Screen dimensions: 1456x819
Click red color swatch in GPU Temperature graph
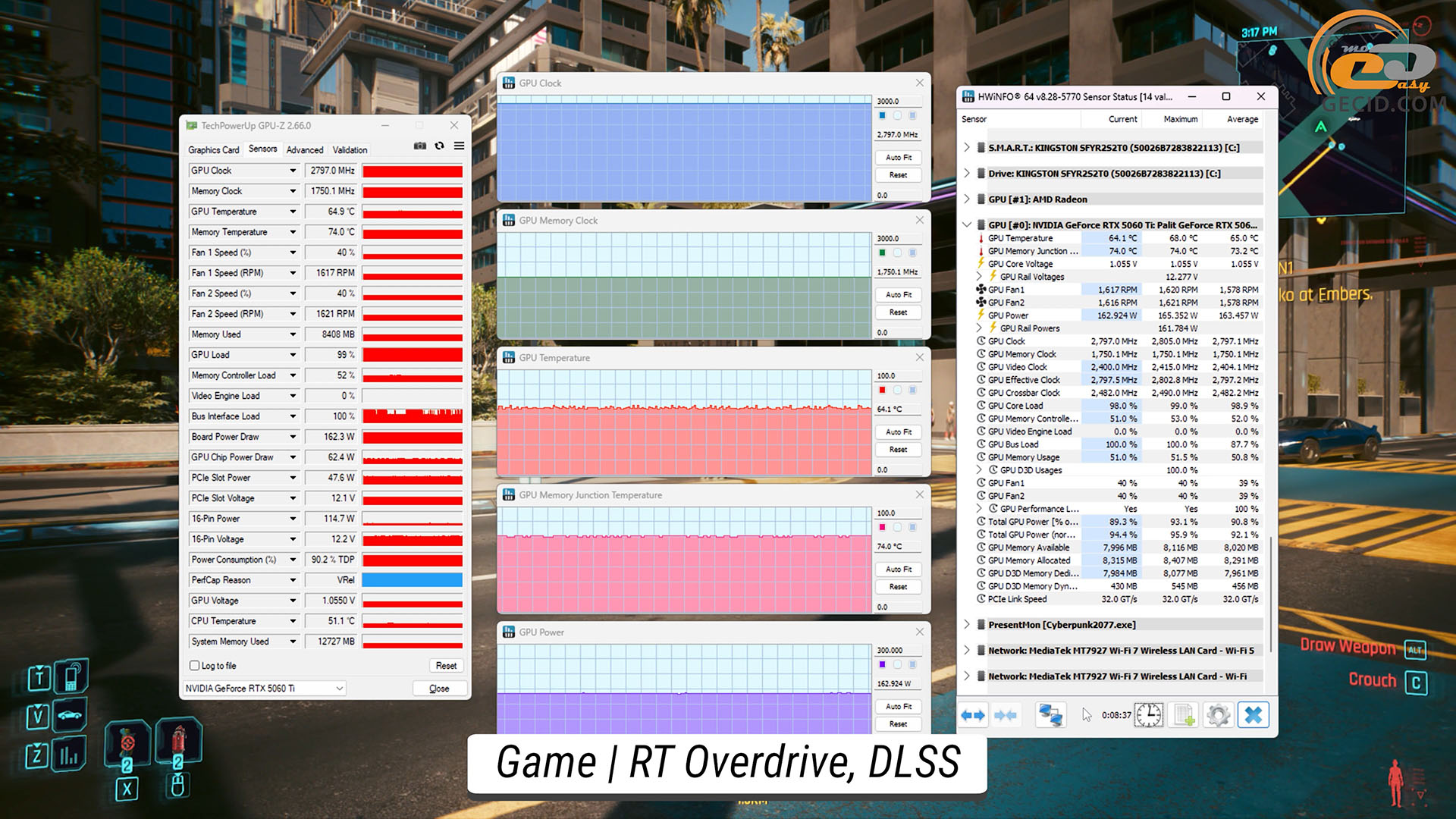[x=882, y=391]
